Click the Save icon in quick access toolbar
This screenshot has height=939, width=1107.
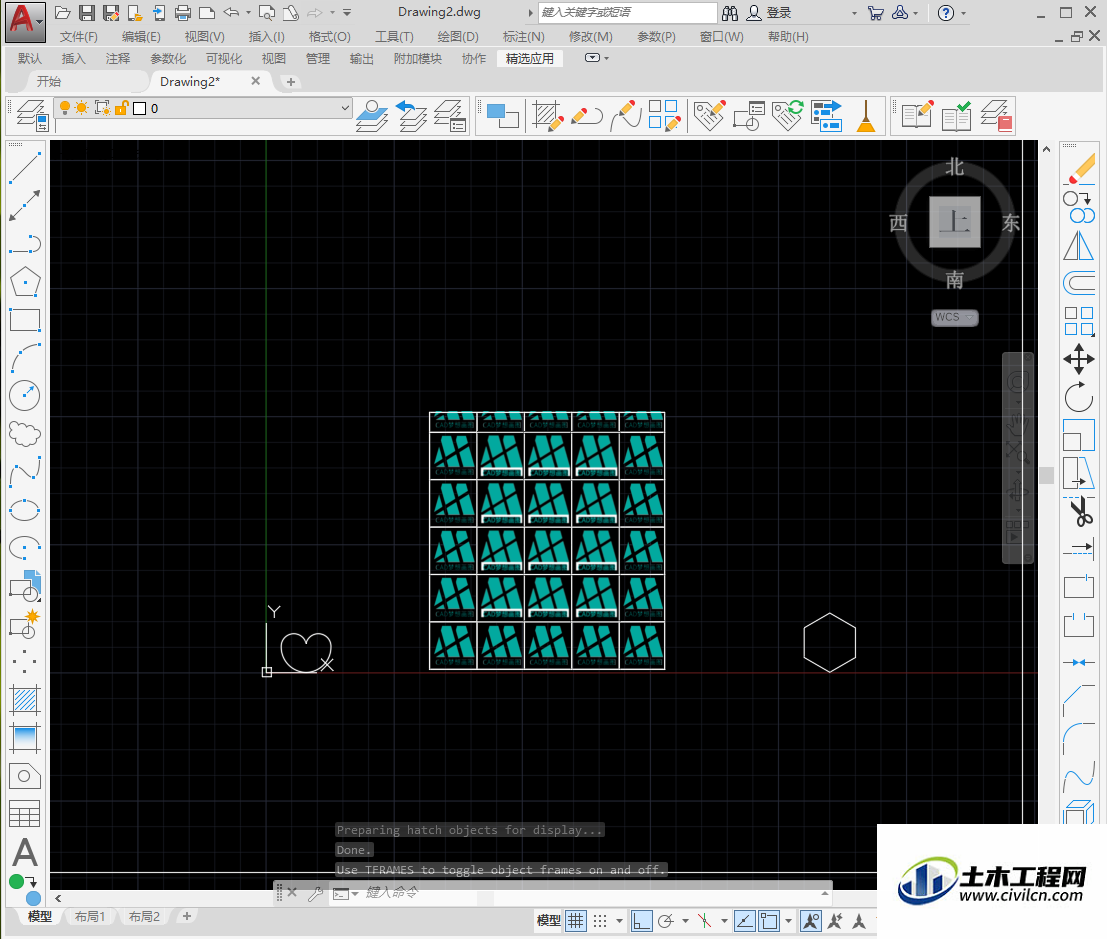pos(86,13)
